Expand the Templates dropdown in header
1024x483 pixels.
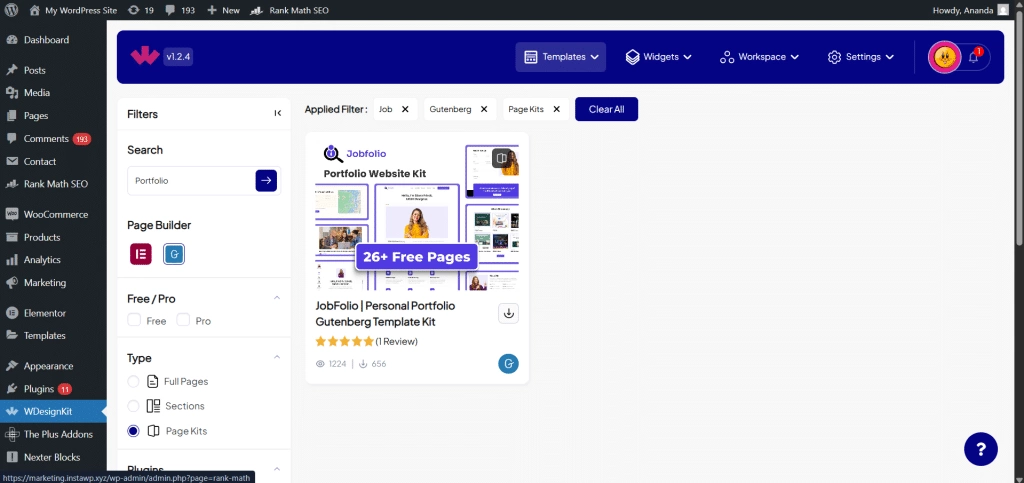tap(561, 57)
